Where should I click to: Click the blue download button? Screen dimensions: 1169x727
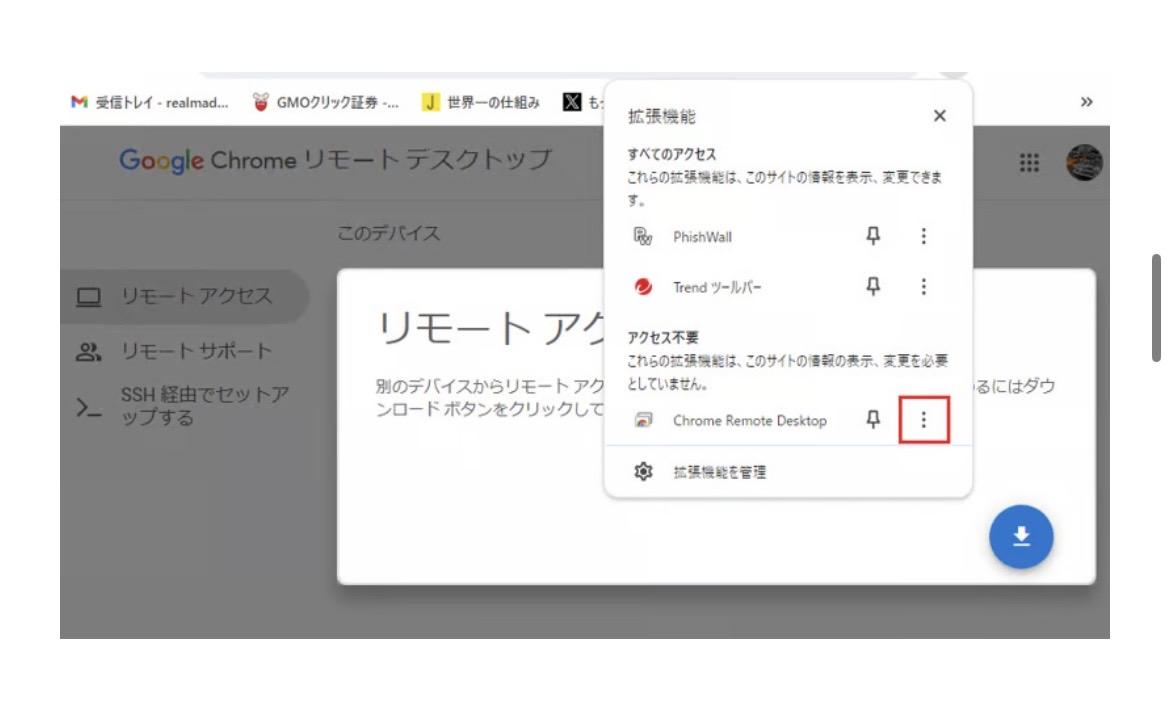[x=1021, y=537]
